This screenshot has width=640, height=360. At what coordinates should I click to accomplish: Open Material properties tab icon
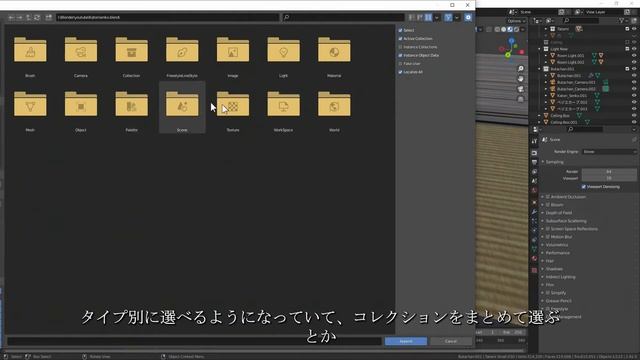[x=534, y=259]
